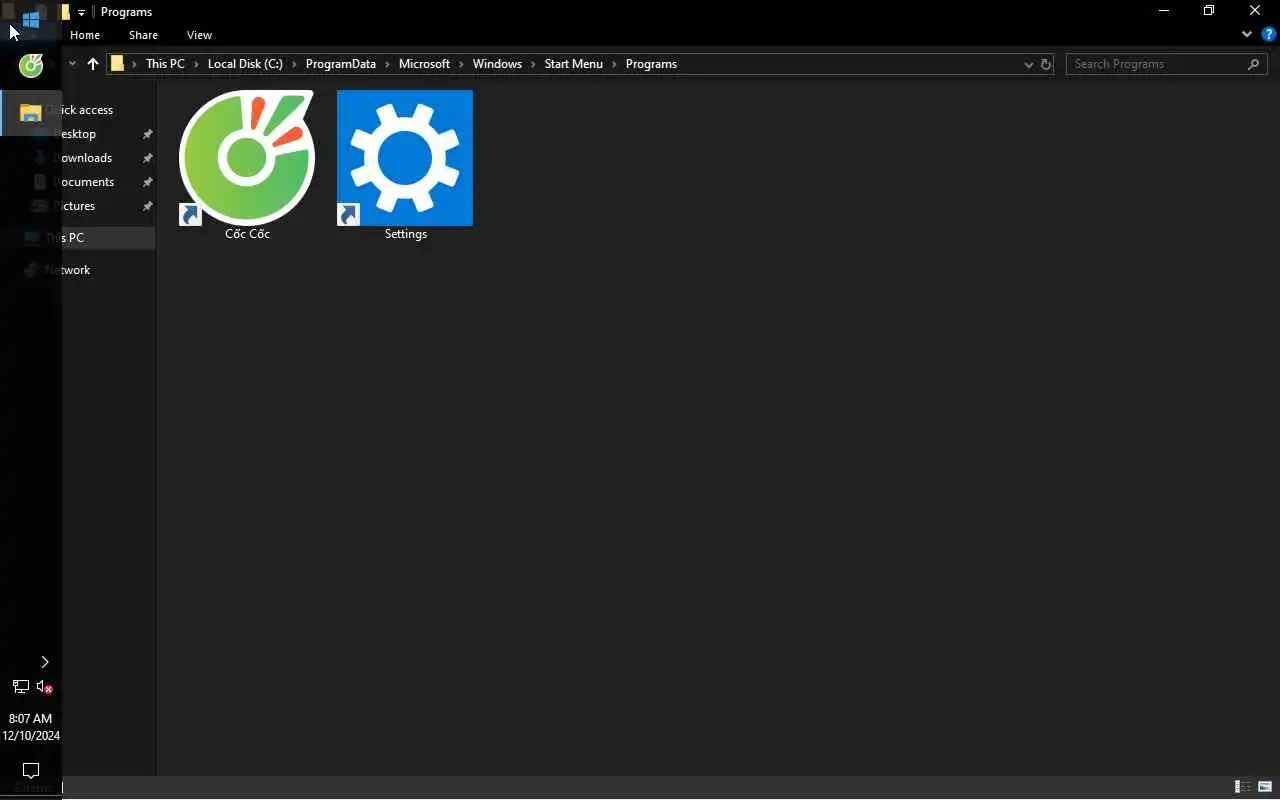Navigate to the Microsoft breadcrumb
The height and width of the screenshot is (800, 1280).
pos(424,64)
